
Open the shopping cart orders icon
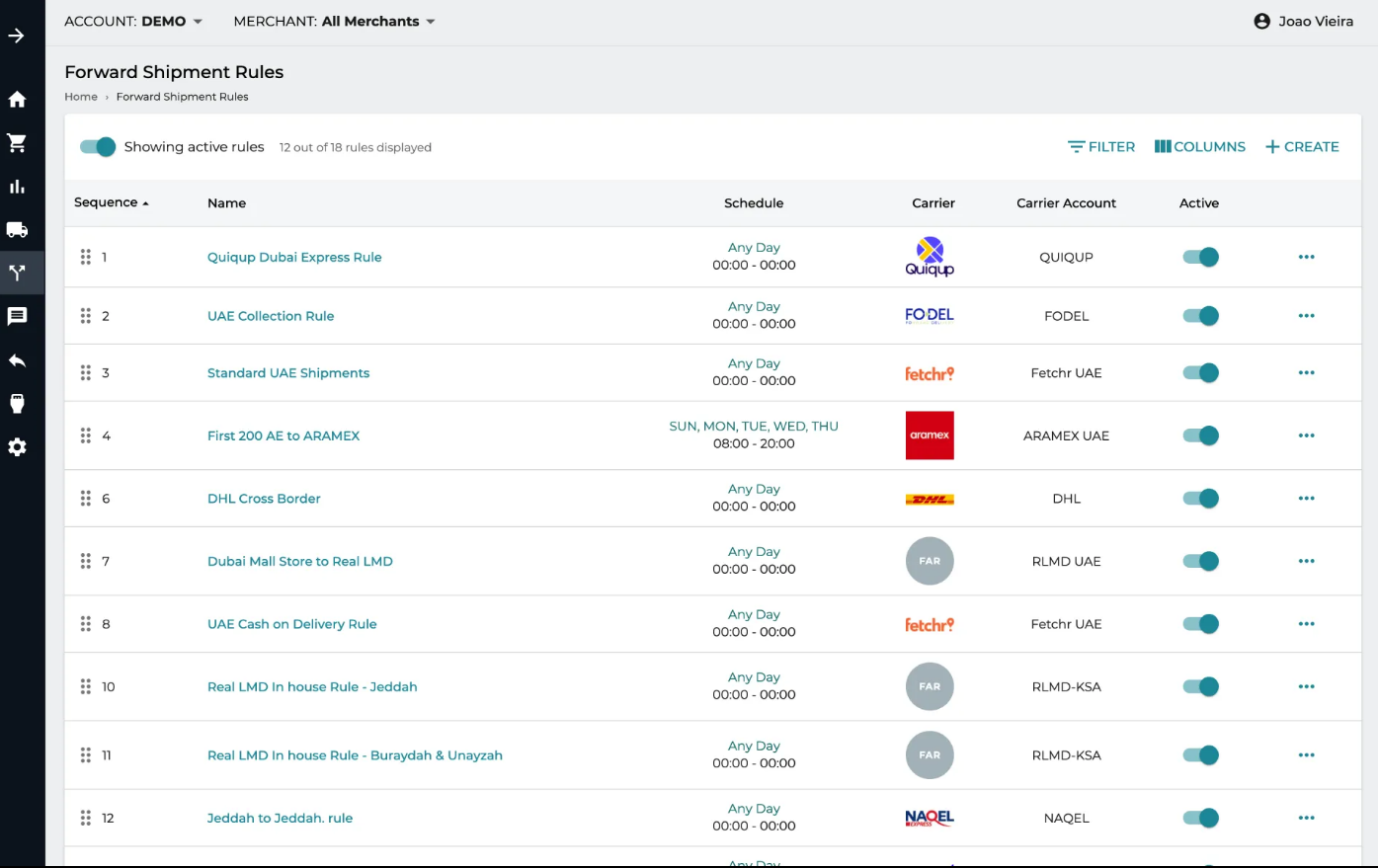point(17,143)
